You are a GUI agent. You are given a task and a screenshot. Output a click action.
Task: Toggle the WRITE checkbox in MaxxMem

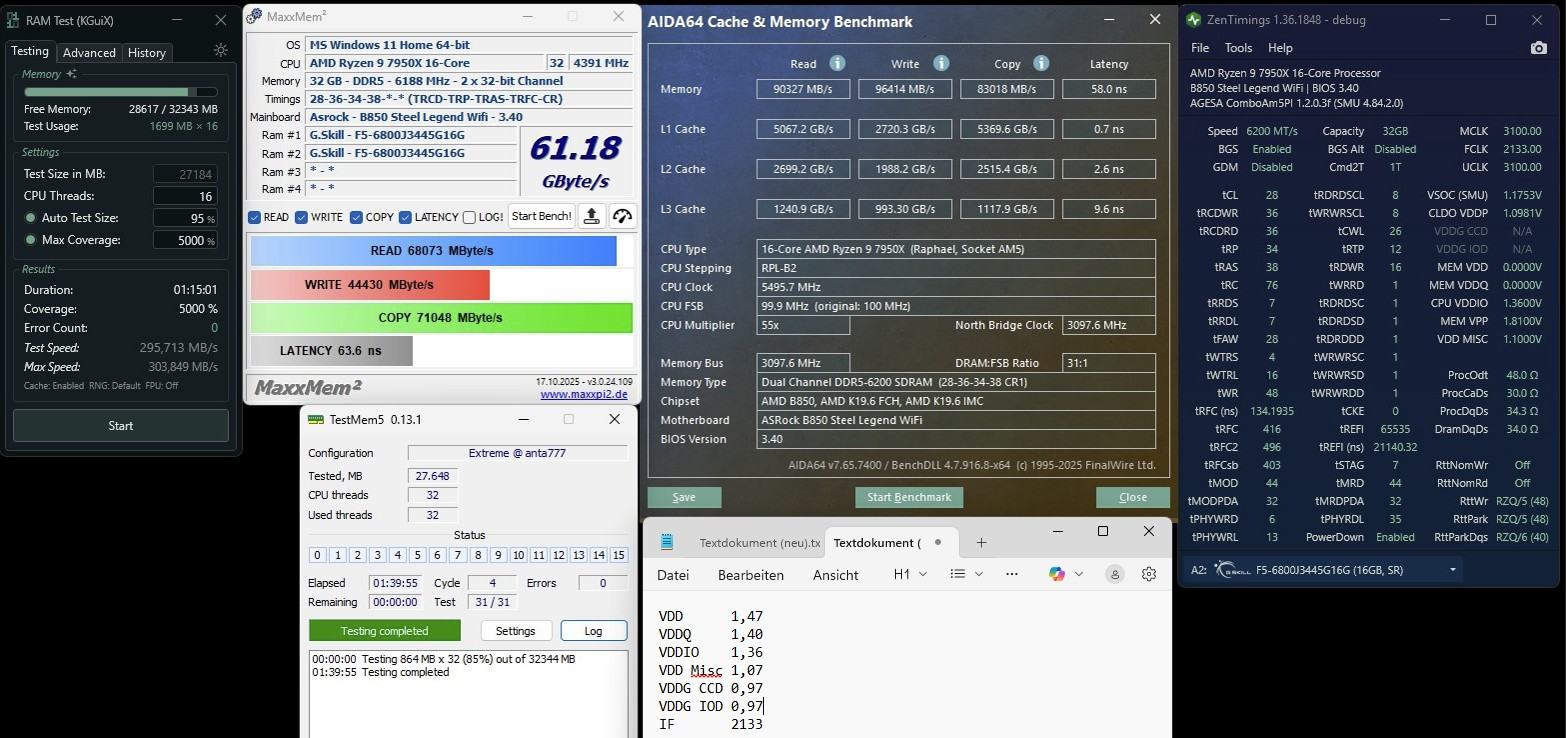pos(301,217)
